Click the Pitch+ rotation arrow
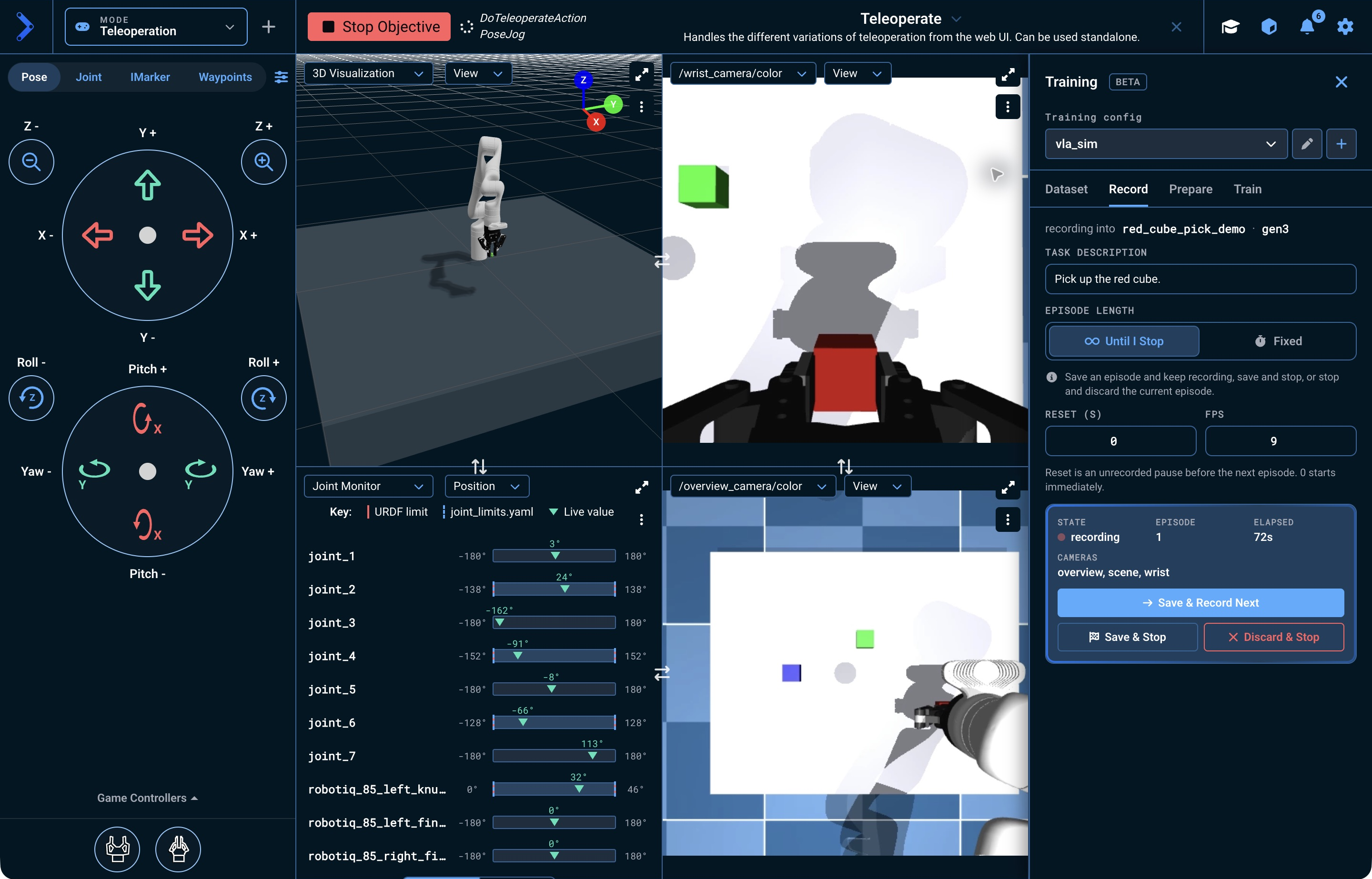Screen dimensions: 1372x879 click(146, 419)
